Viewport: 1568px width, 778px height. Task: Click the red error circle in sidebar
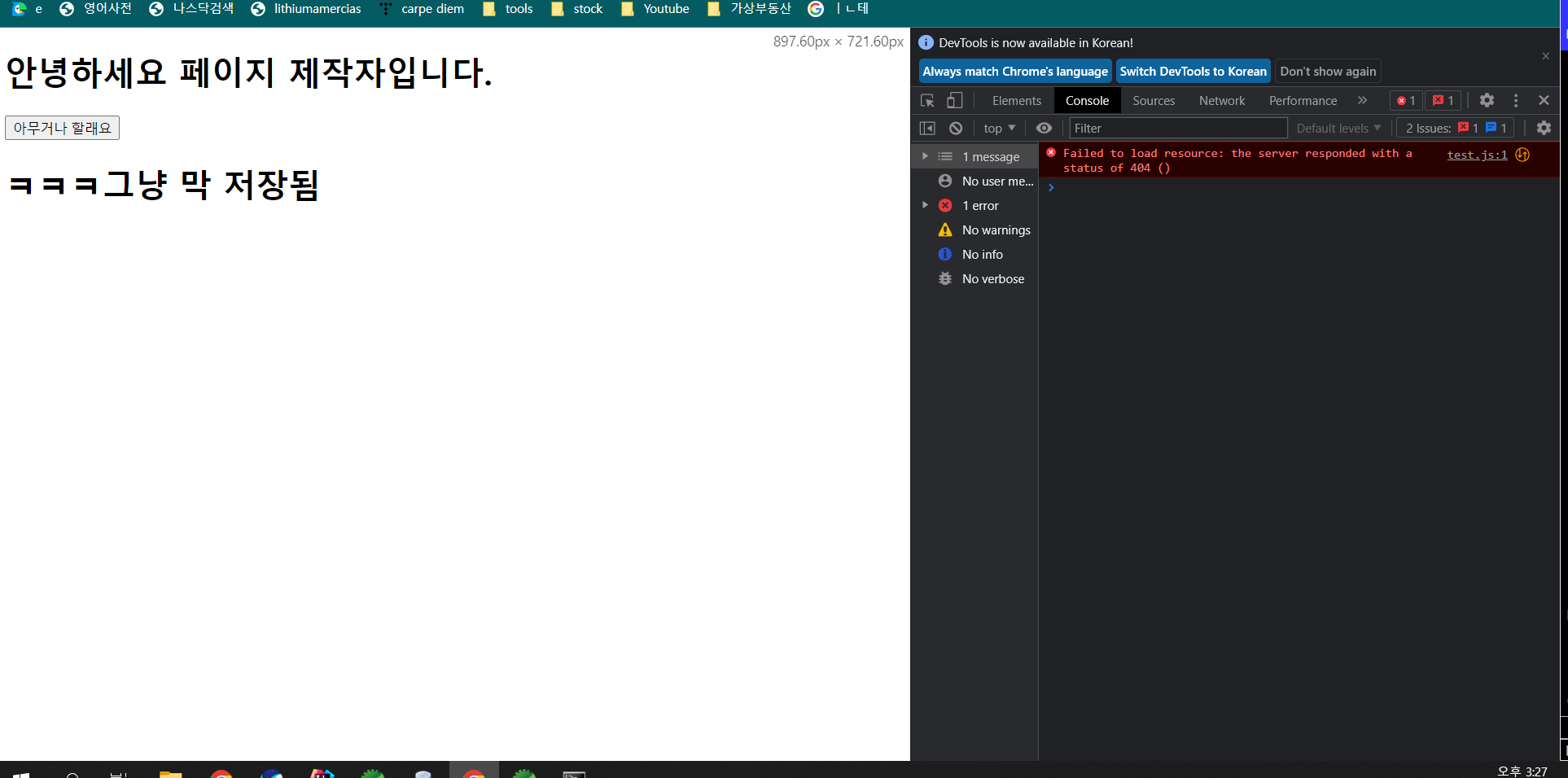coord(945,205)
